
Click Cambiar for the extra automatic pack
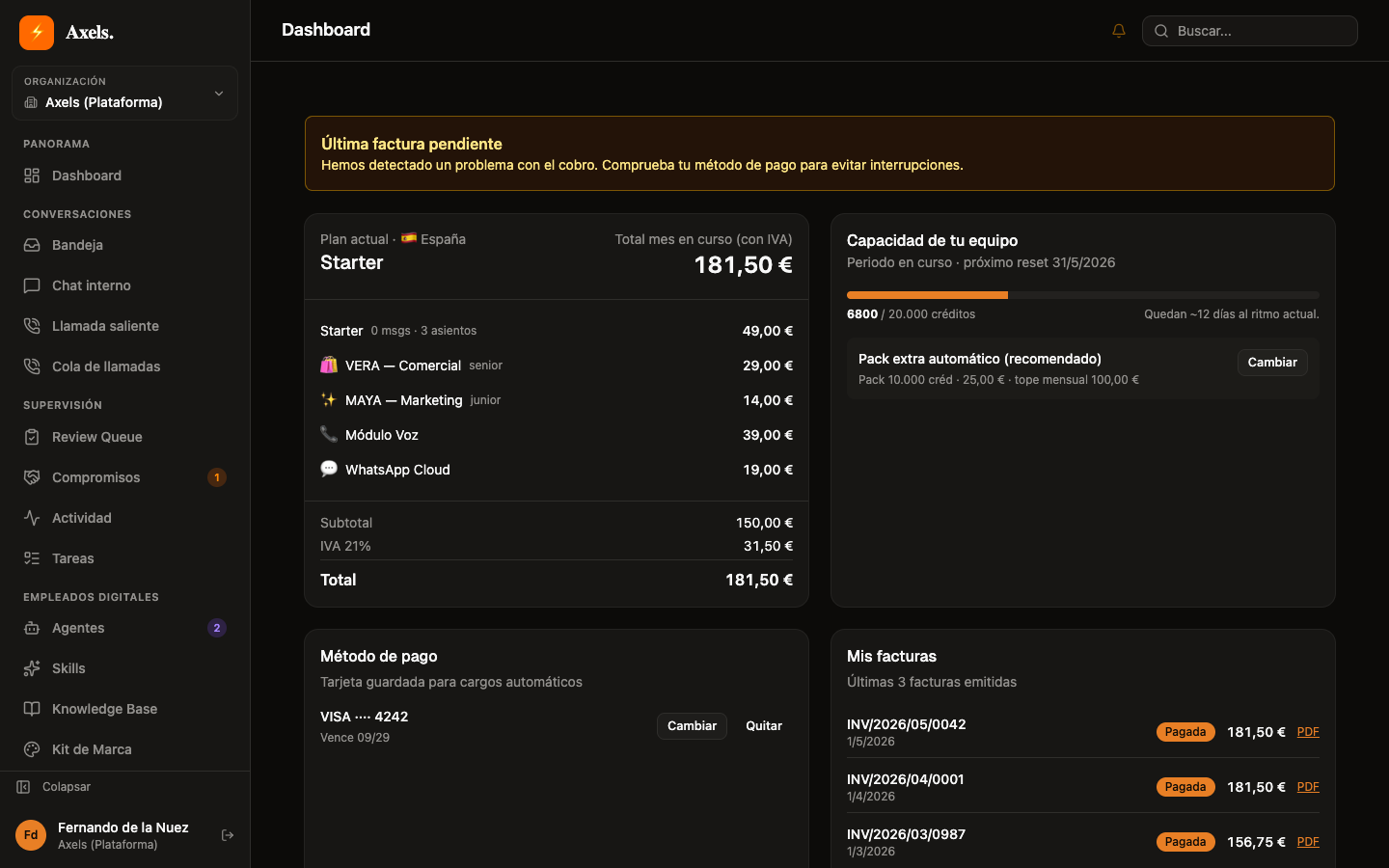(1272, 363)
